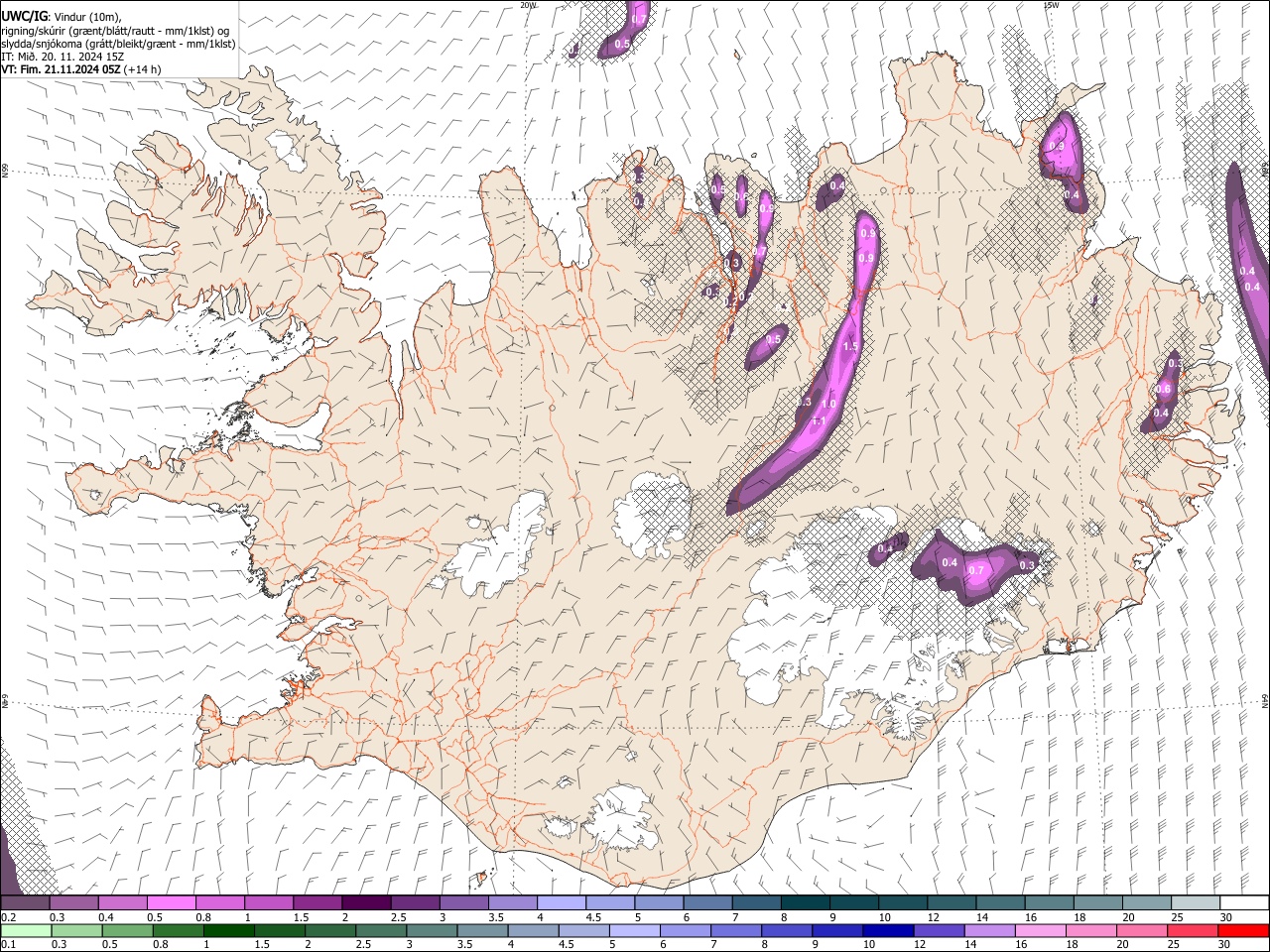The image size is (1270, 952).
Task: Click the 'slydda/snjókoma' legend description line
Action: (x=118, y=44)
